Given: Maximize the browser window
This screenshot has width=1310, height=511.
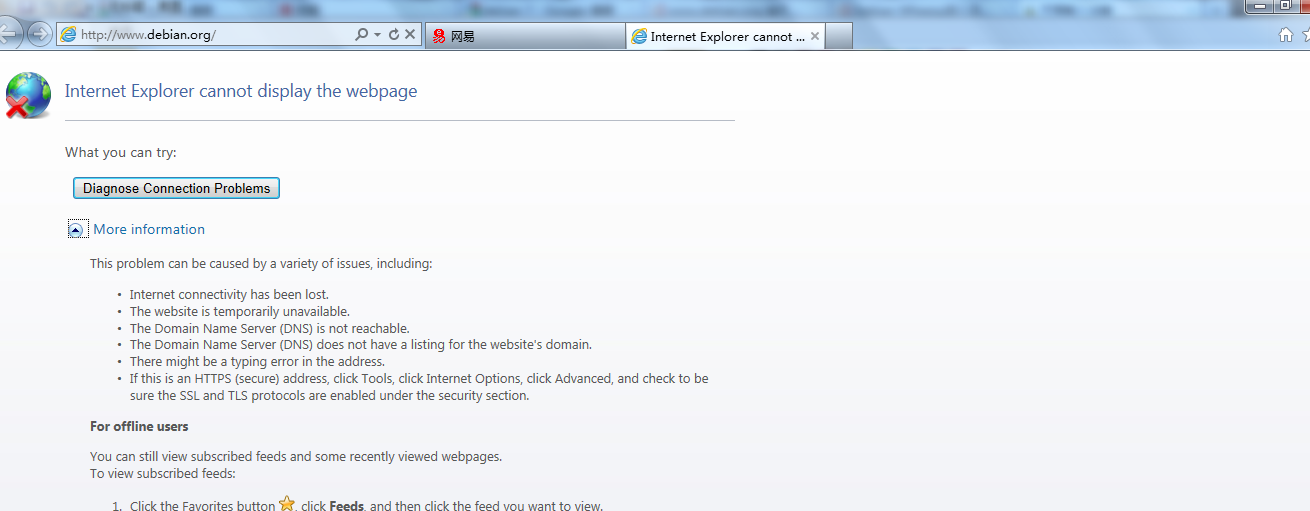Looking at the screenshot, I should (1285, 5).
